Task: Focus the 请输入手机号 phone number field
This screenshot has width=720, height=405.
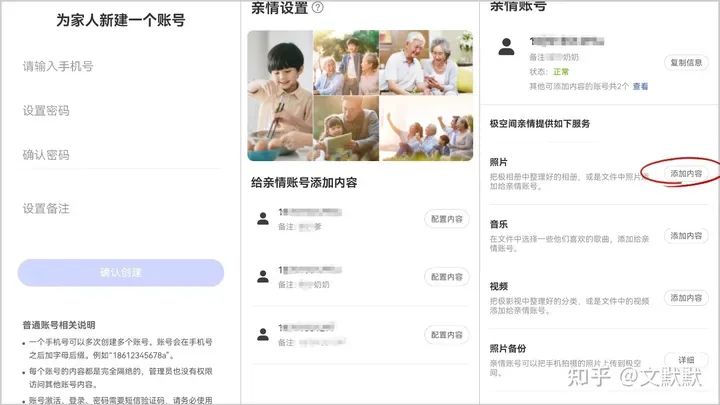Action: click(x=121, y=67)
